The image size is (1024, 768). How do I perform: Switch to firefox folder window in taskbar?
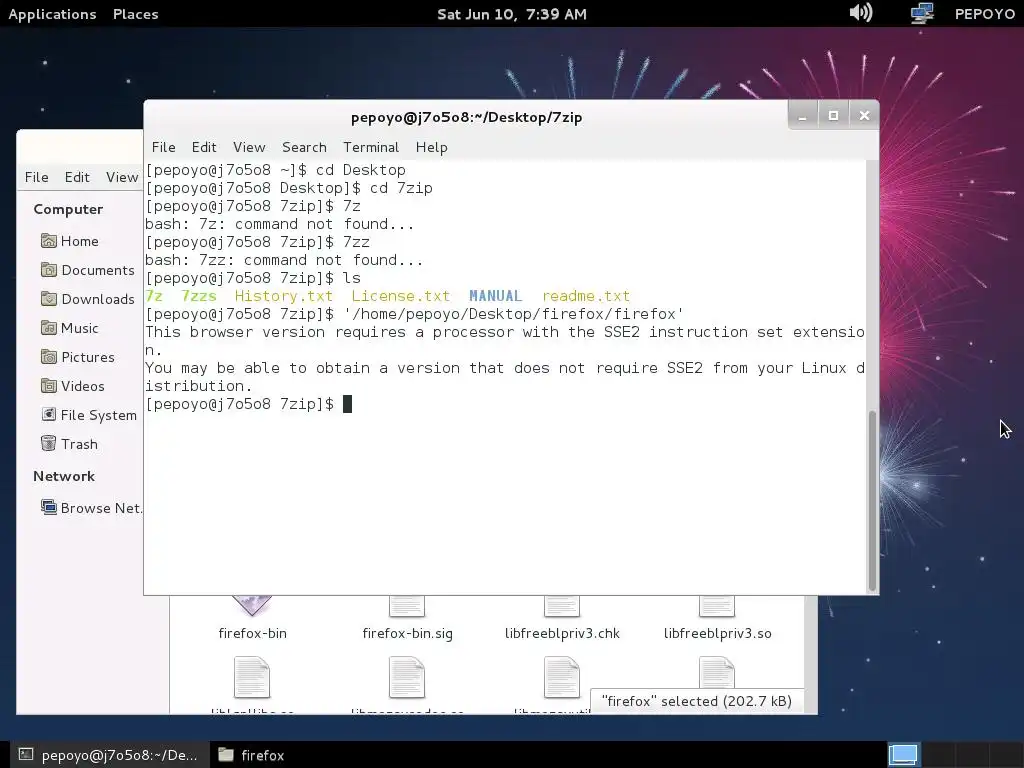pyautogui.click(x=251, y=755)
